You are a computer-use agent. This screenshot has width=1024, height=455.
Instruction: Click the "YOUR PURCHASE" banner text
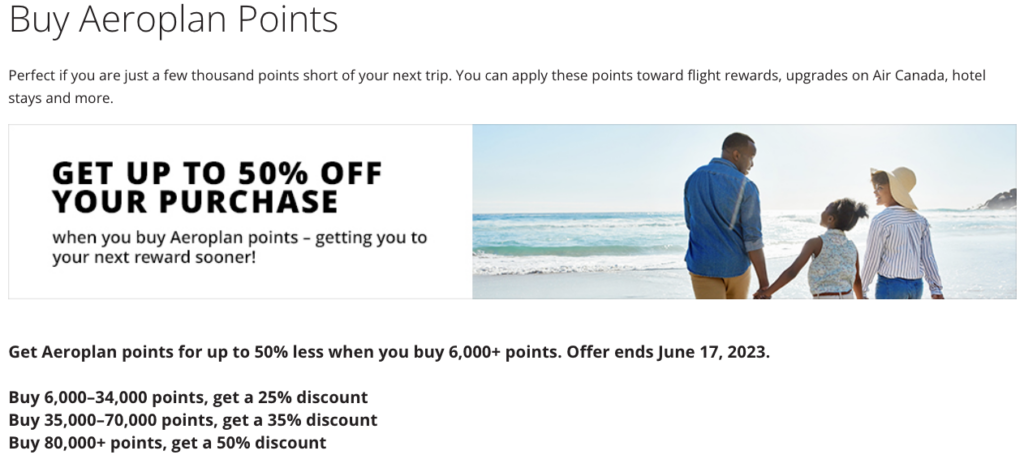(x=195, y=202)
